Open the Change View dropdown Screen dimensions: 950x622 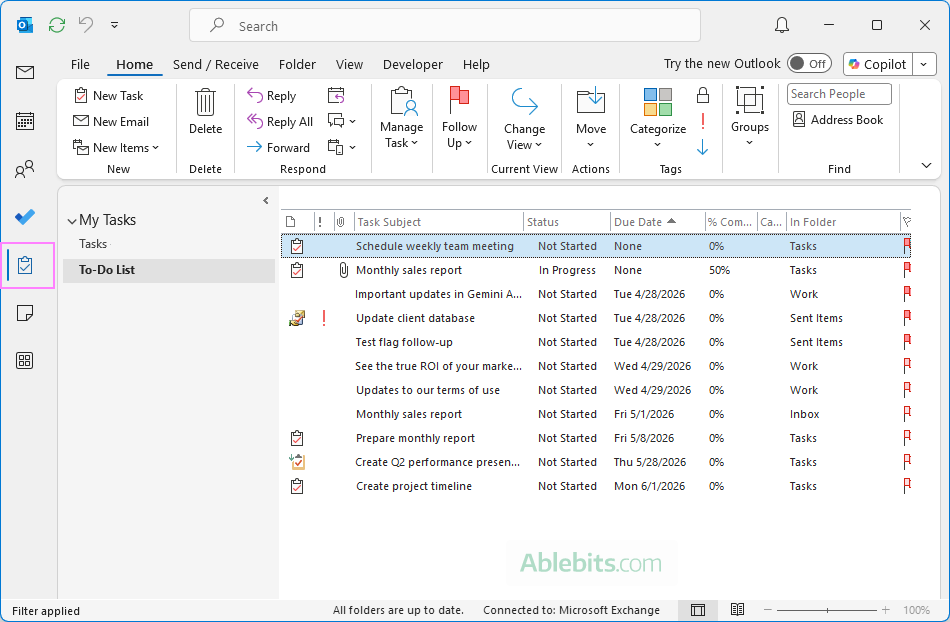coord(524,119)
